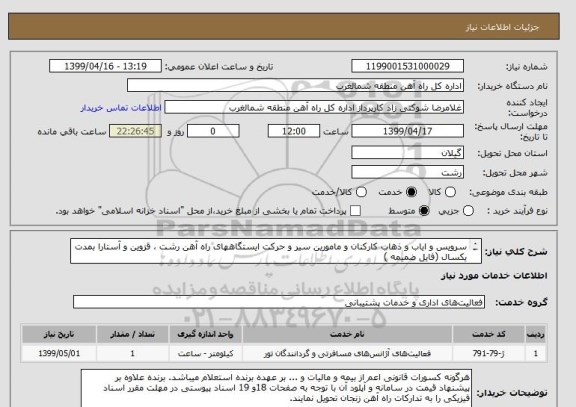The width and height of the screenshot is (576, 407).
Task: Click the deadline hour field 12:00
Action: click(294, 131)
